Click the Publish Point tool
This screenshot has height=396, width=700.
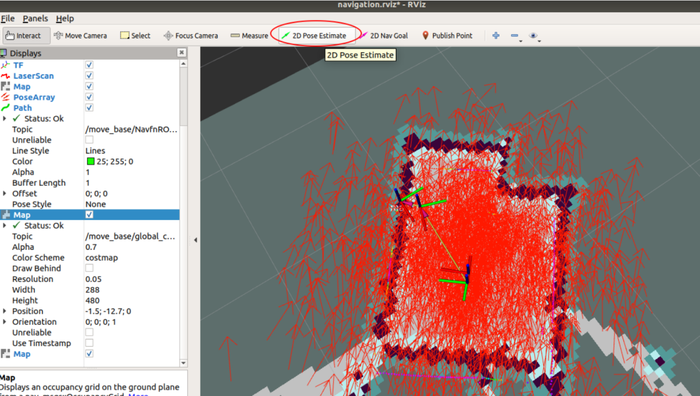coord(447,36)
